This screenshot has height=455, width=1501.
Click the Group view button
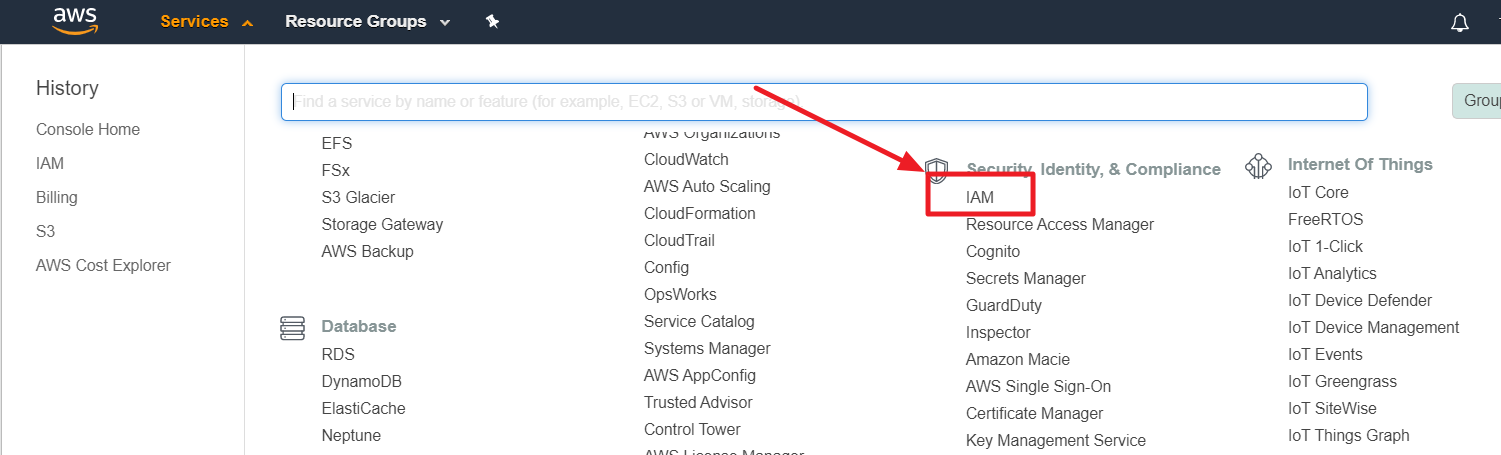coord(1480,101)
